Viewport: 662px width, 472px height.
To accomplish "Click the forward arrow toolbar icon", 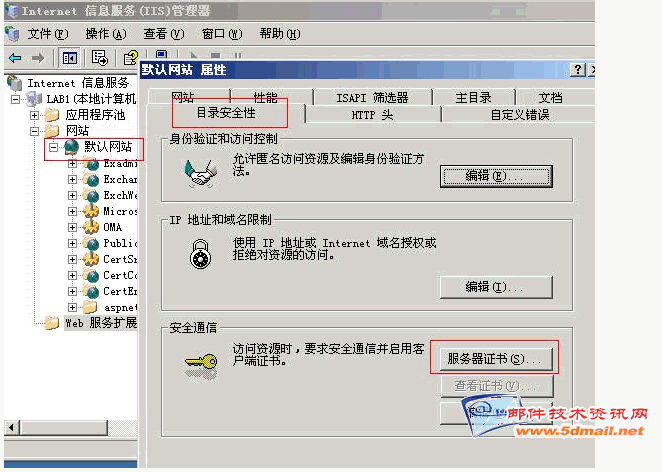I will pyautogui.click(x=38, y=58).
